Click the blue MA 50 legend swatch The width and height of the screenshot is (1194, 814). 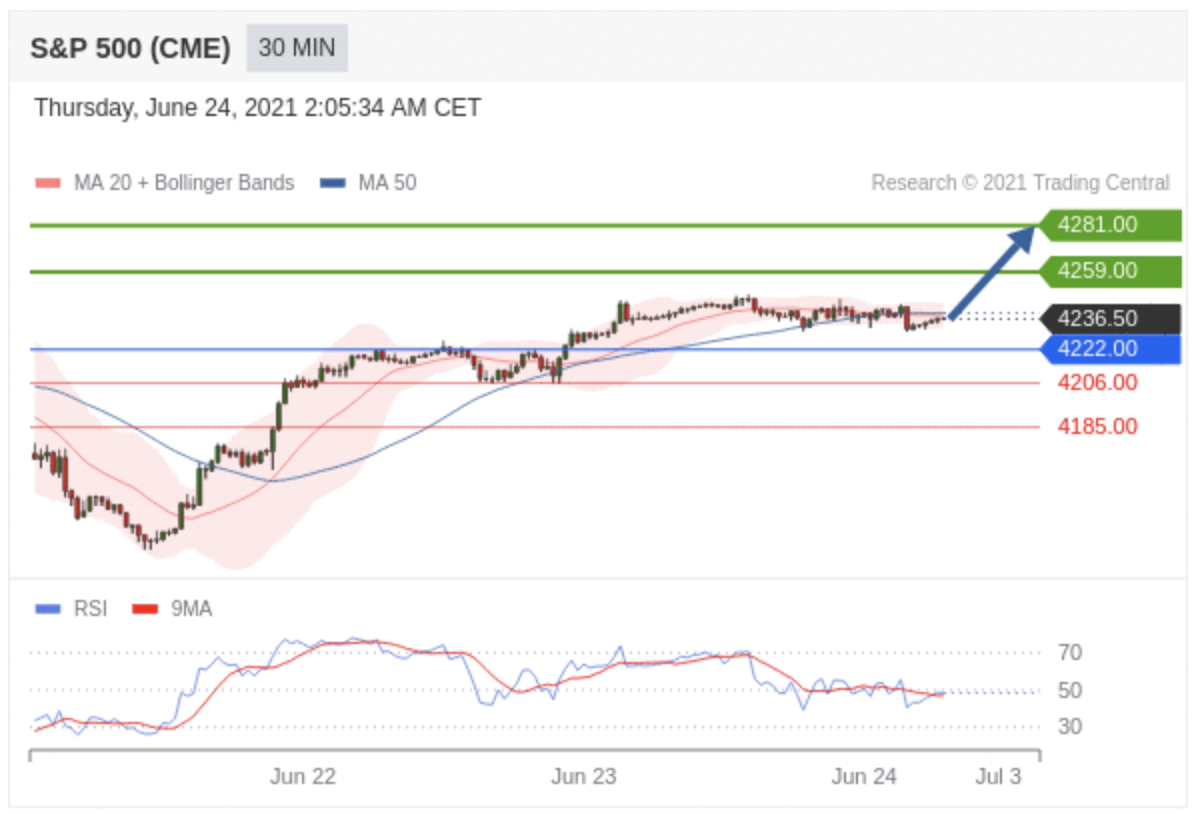pos(333,183)
